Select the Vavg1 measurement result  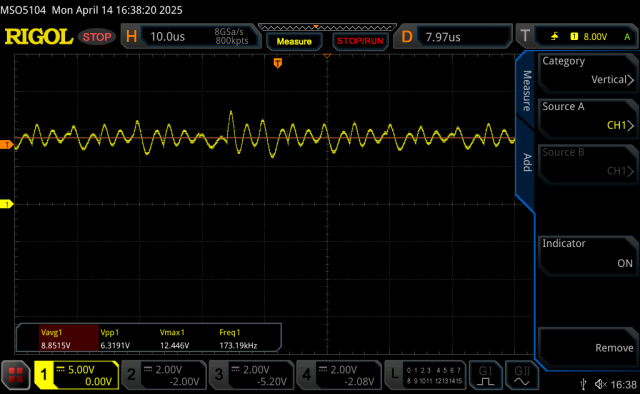point(69,338)
